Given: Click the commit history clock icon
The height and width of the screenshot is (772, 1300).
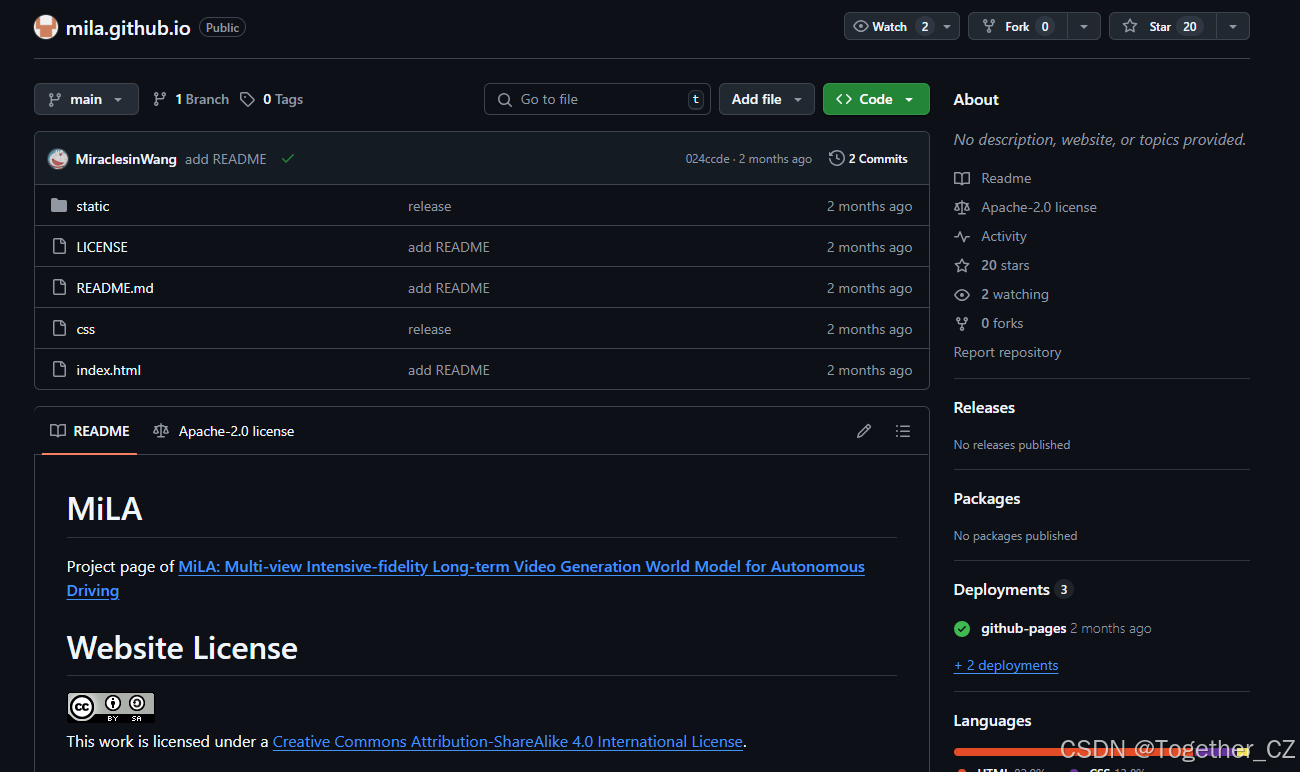Looking at the screenshot, I should pos(836,158).
